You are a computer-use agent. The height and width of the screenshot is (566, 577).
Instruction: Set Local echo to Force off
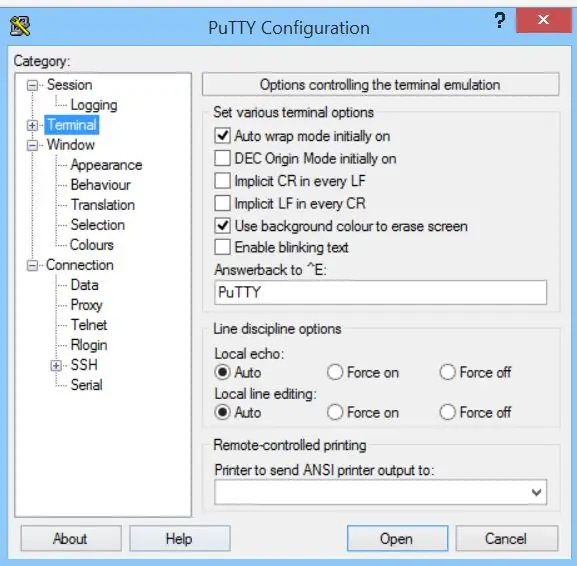pos(447,372)
